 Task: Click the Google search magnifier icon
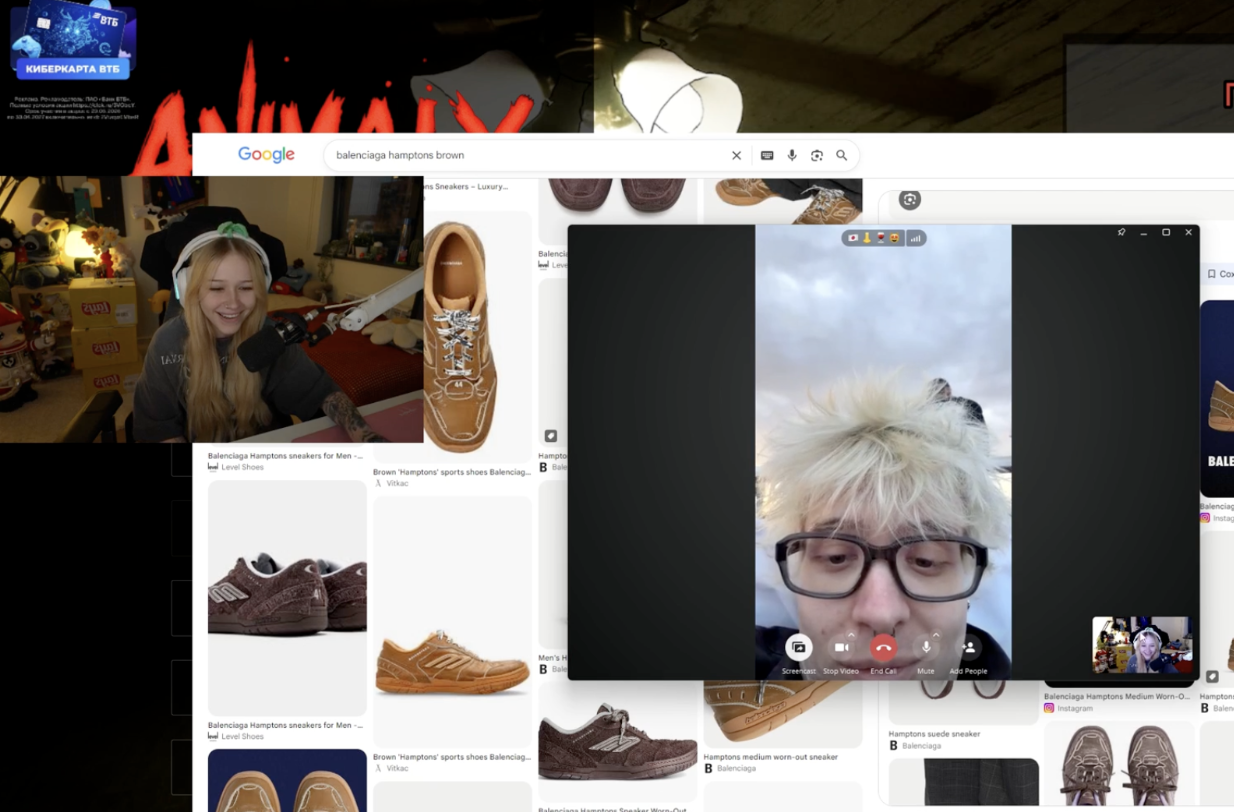tap(842, 155)
